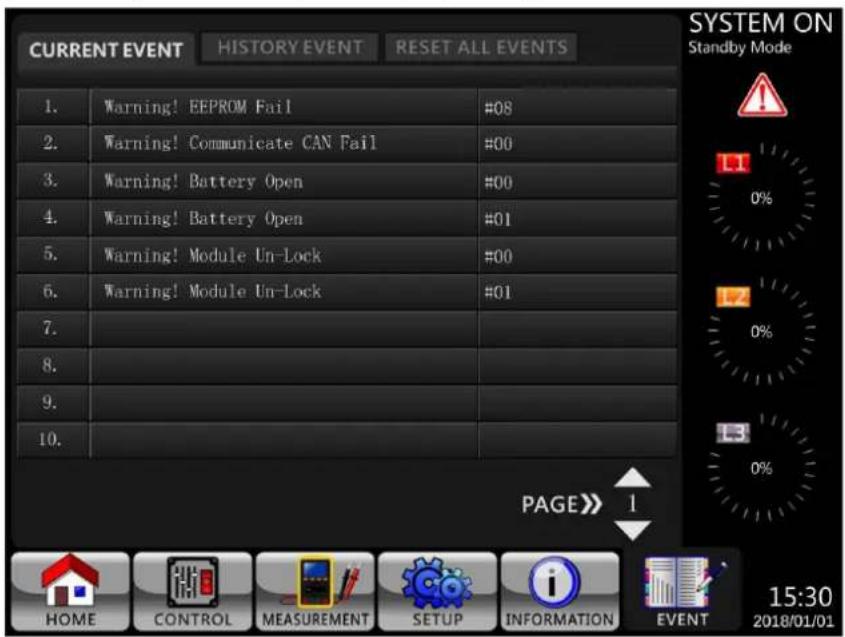Screen dimensions: 845x637
Task: Click the #01 code for row 6
Action: (497, 293)
